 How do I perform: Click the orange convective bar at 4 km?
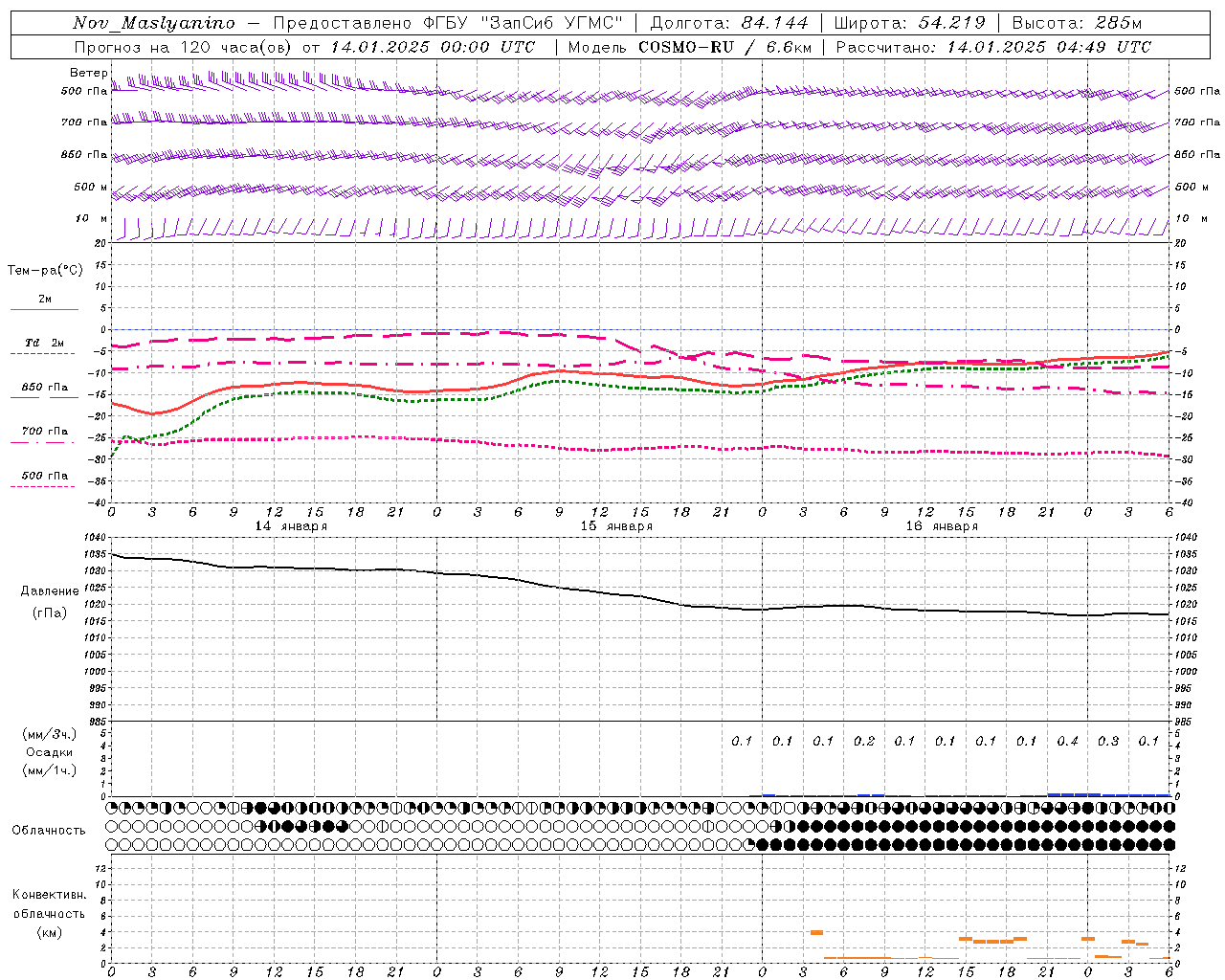click(x=816, y=932)
